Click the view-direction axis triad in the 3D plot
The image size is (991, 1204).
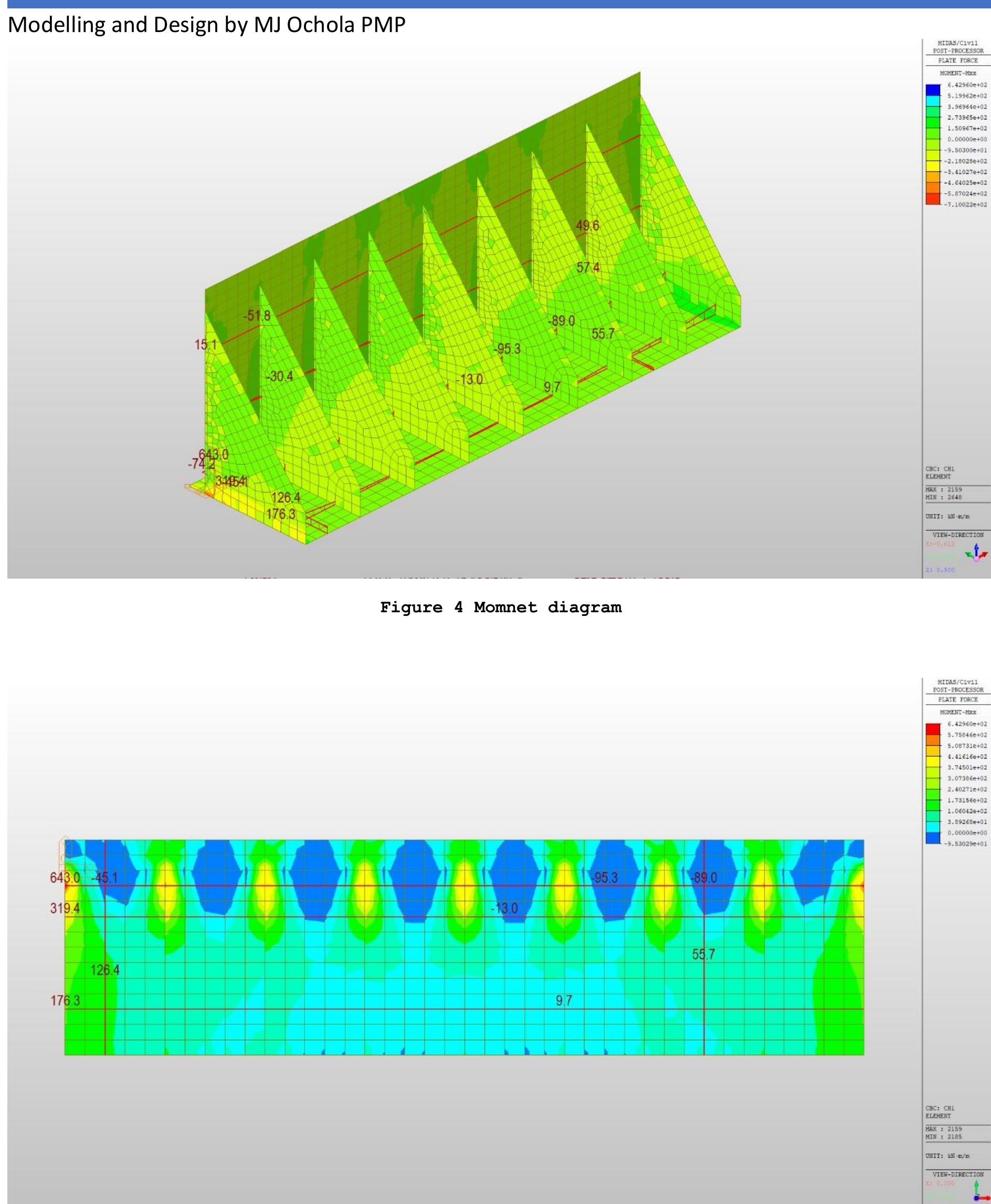tap(977, 552)
